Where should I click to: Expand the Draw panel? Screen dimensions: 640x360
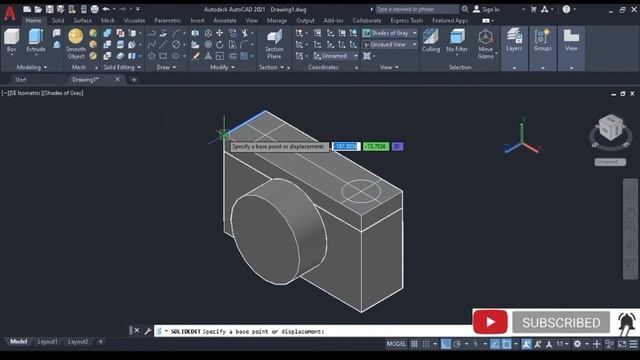(x=166, y=67)
